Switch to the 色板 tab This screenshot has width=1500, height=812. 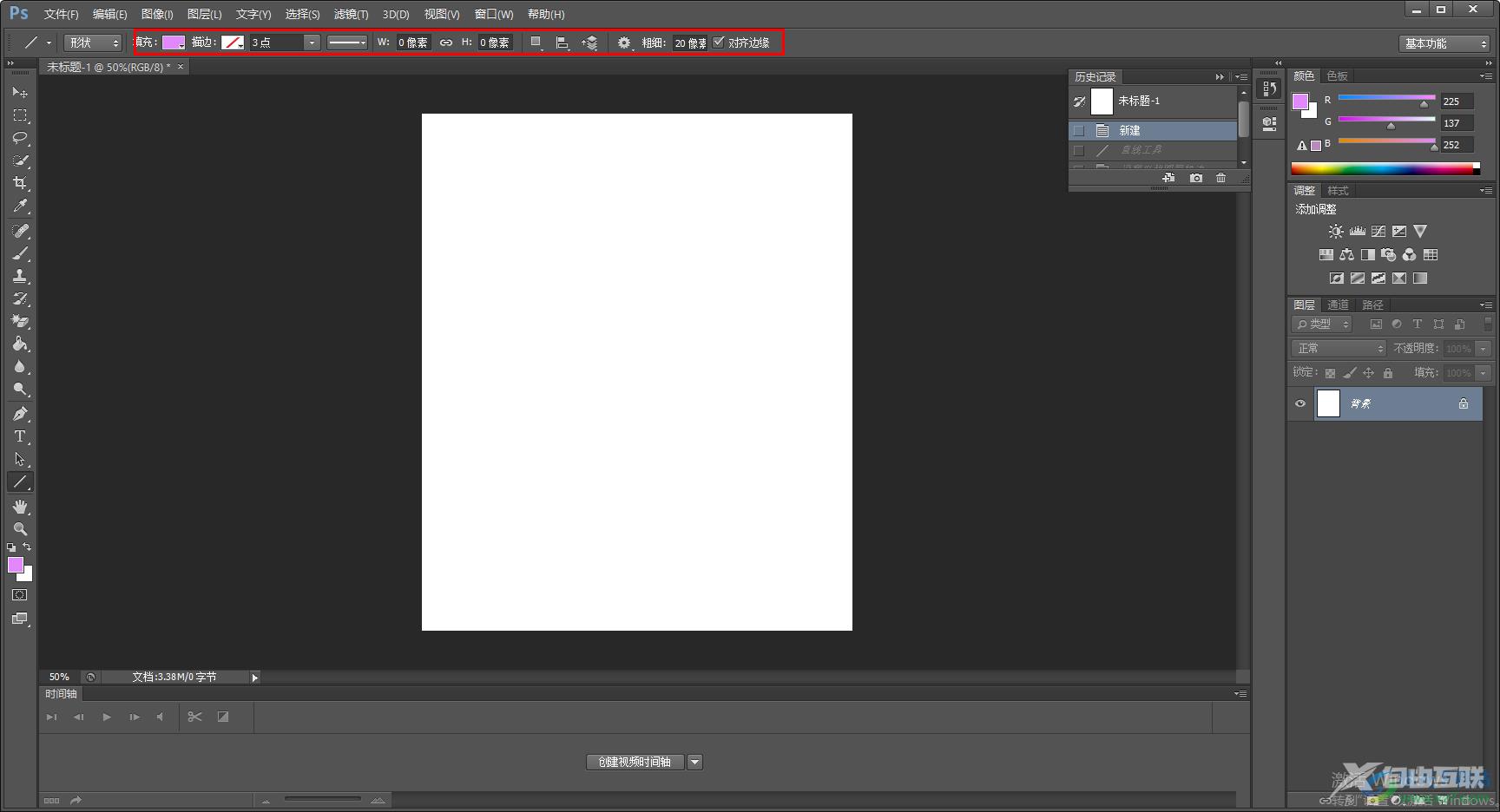pyautogui.click(x=1338, y=76)
